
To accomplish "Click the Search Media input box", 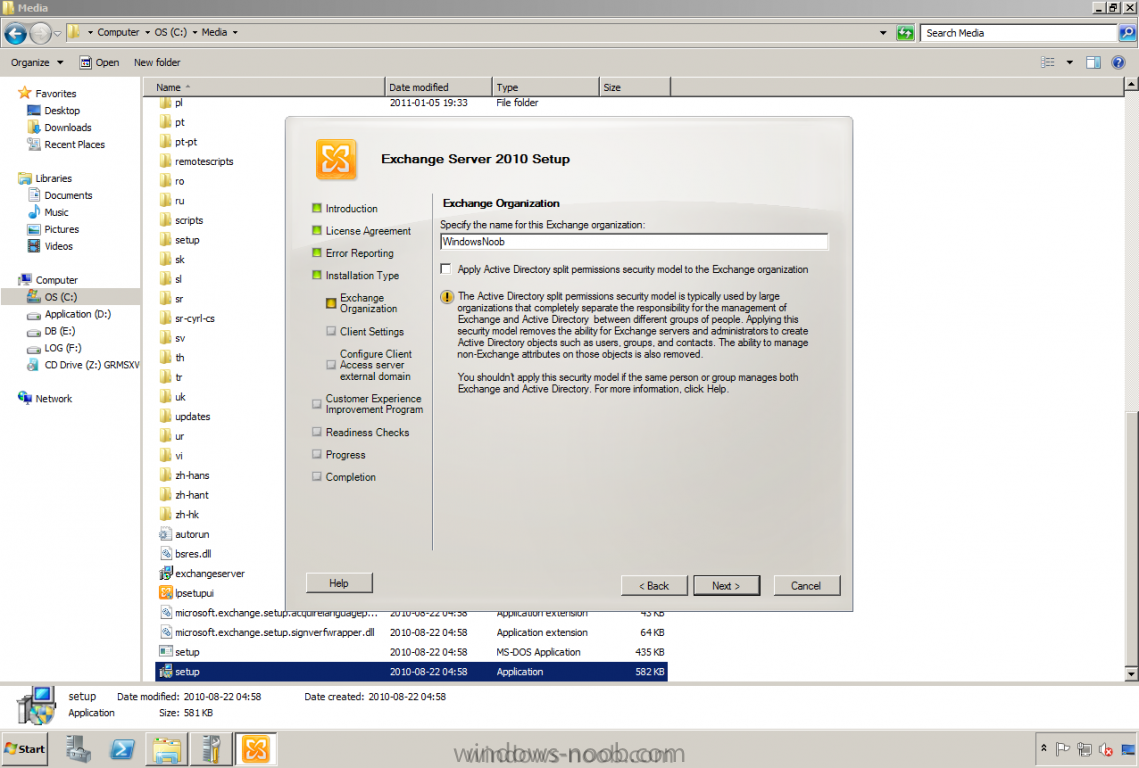I will pos(1019,33).
